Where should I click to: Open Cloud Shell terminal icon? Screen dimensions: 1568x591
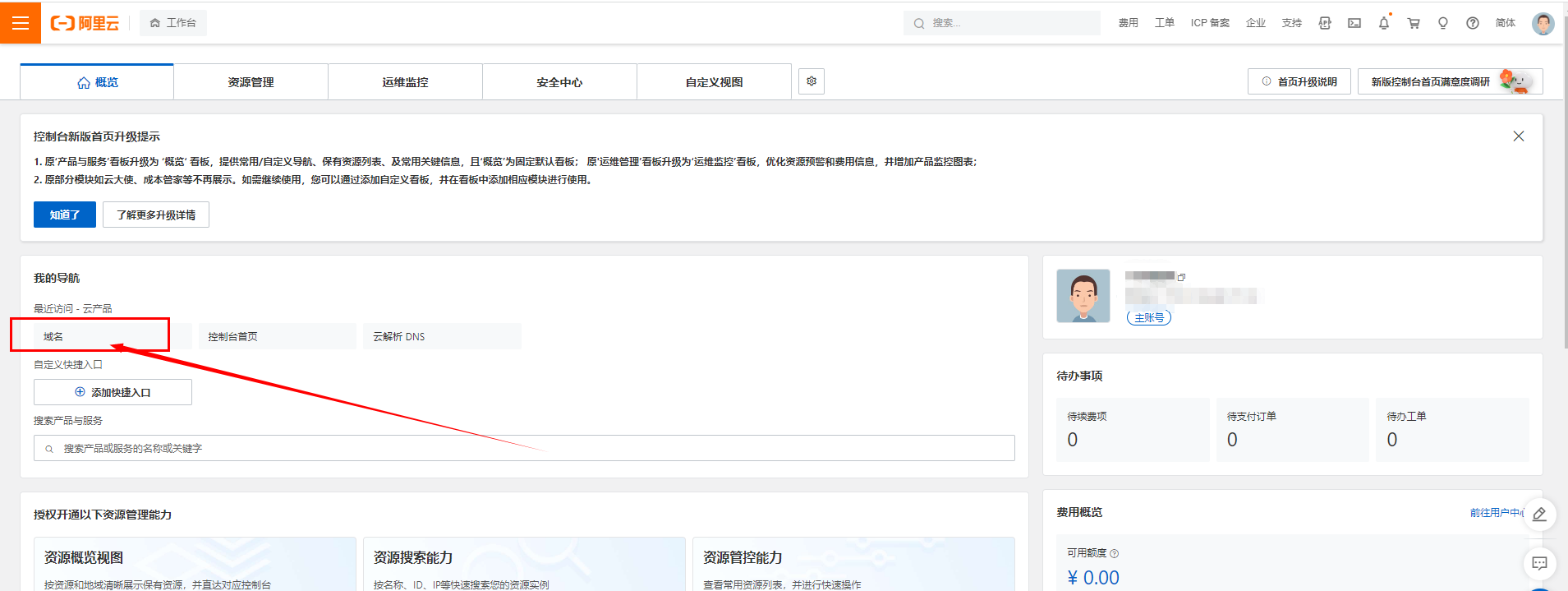point(1354,23)
